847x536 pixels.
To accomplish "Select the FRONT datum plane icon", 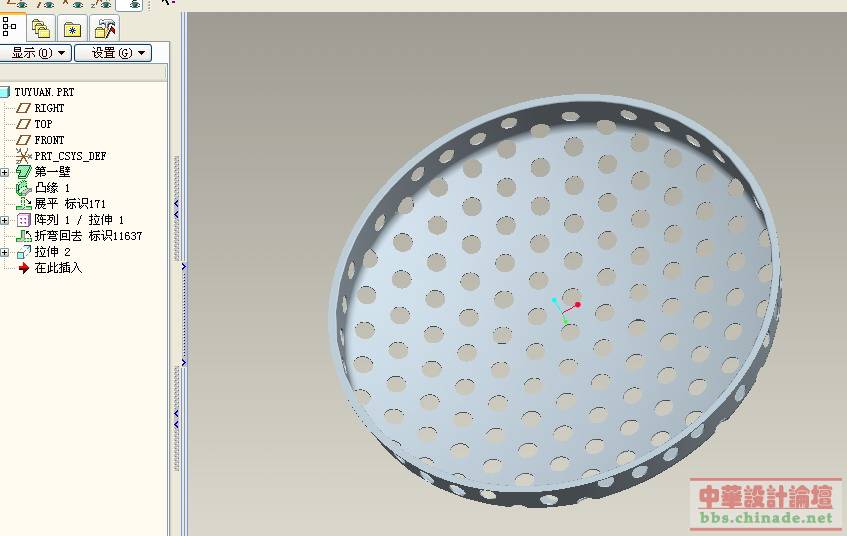I will point(23,140).
